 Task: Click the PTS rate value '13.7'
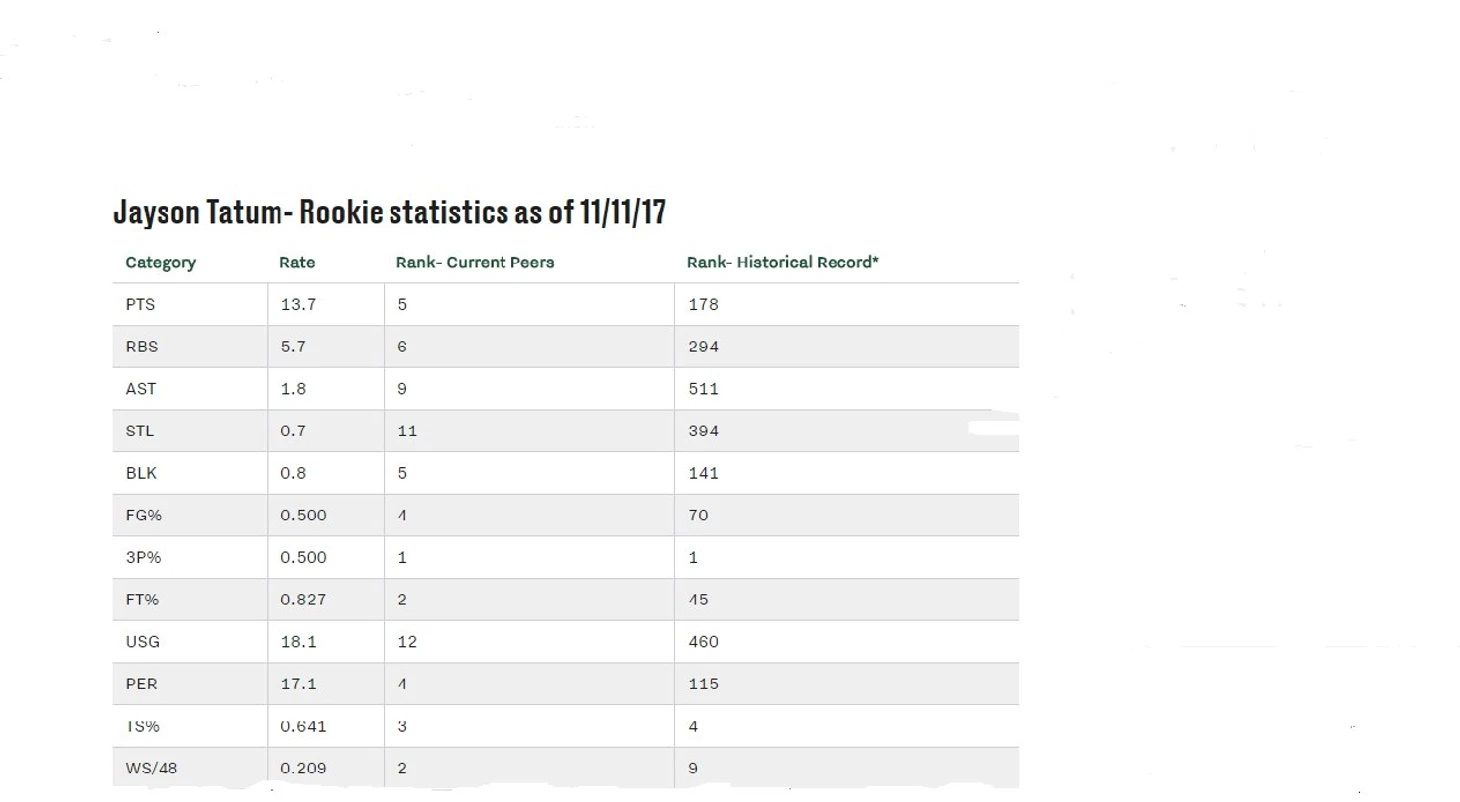[298, 304]
